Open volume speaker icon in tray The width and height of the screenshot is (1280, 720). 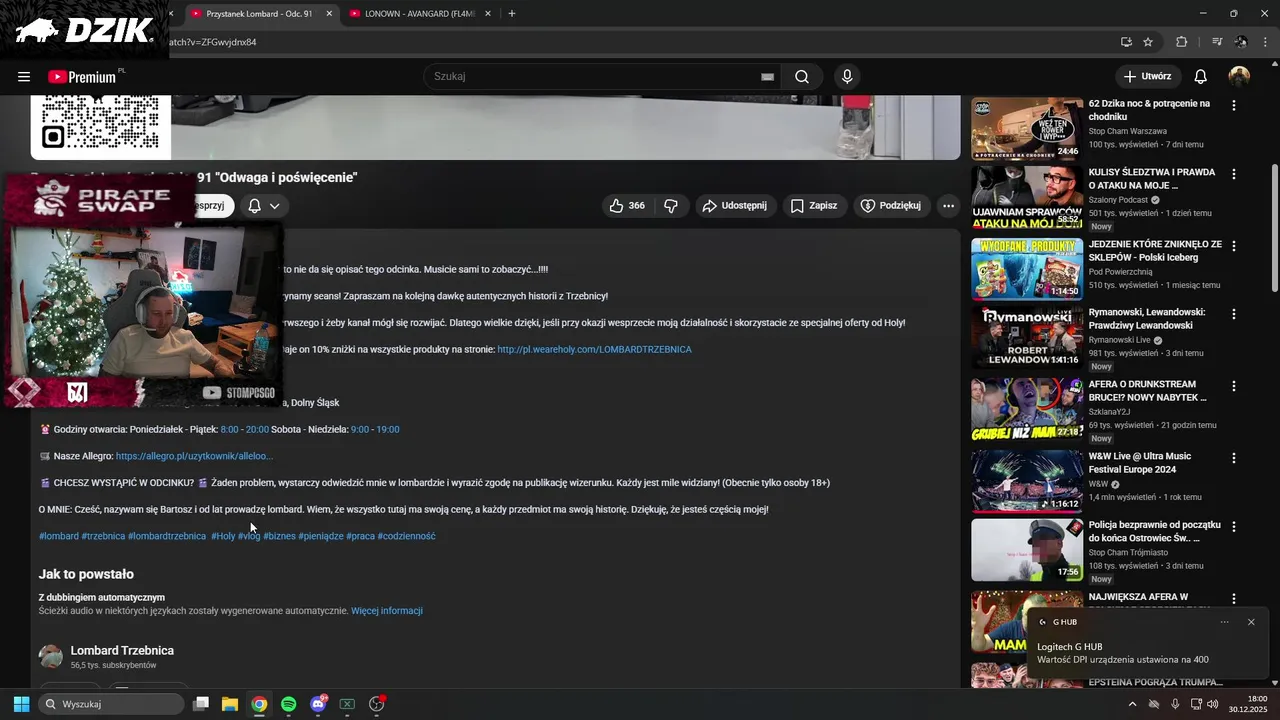pos(1212,704)
